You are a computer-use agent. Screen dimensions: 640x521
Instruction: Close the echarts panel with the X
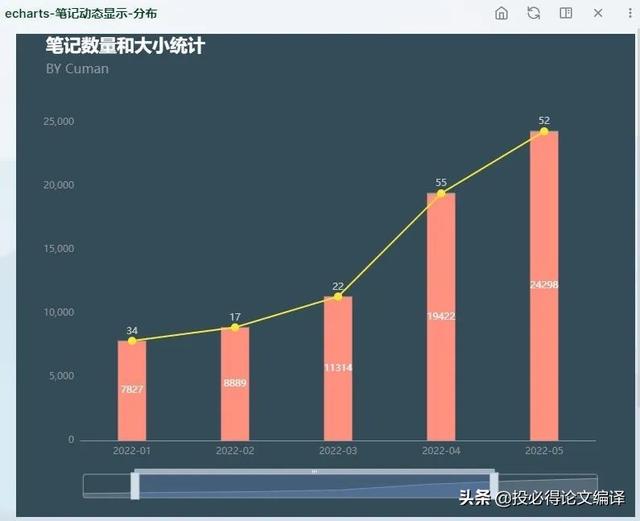tap(598, 13)
